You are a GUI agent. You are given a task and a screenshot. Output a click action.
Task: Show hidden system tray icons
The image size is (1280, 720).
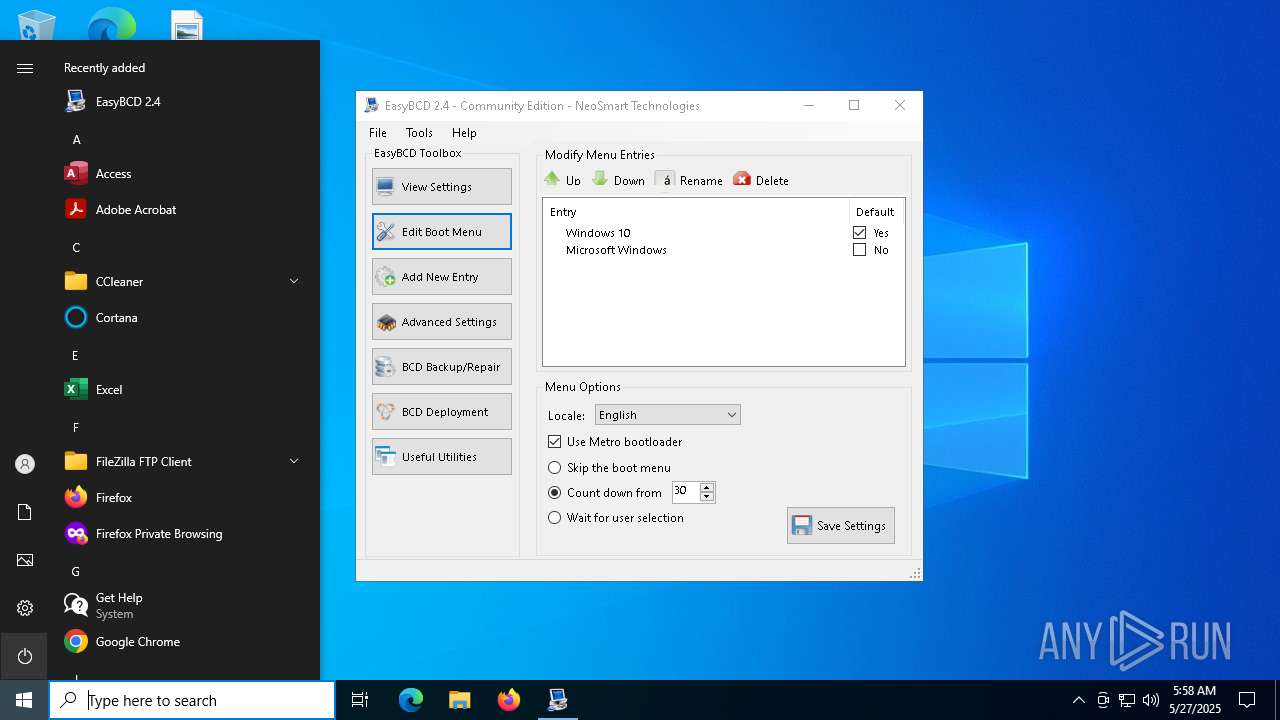[1078, 700]
